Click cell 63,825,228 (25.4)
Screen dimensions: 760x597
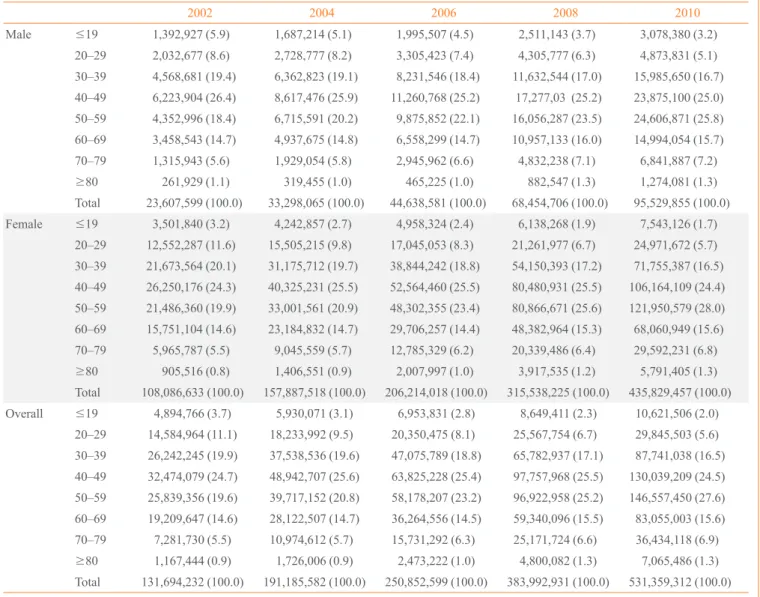(x=436, y=477)
